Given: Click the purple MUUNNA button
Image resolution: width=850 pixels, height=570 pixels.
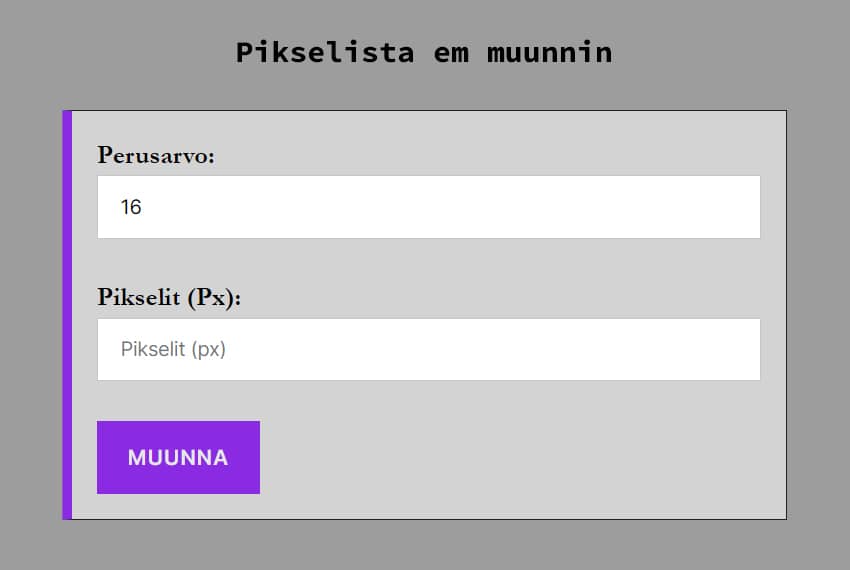Looking at the screenshot, I should coord(178,457).
